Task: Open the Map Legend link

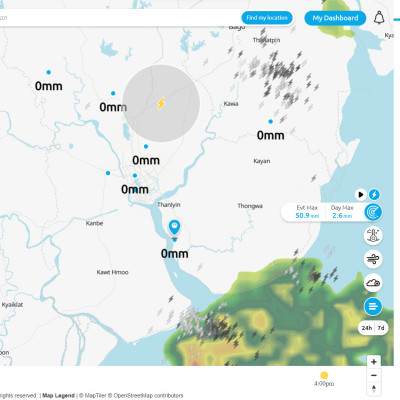Action: (x=58, y=395)
